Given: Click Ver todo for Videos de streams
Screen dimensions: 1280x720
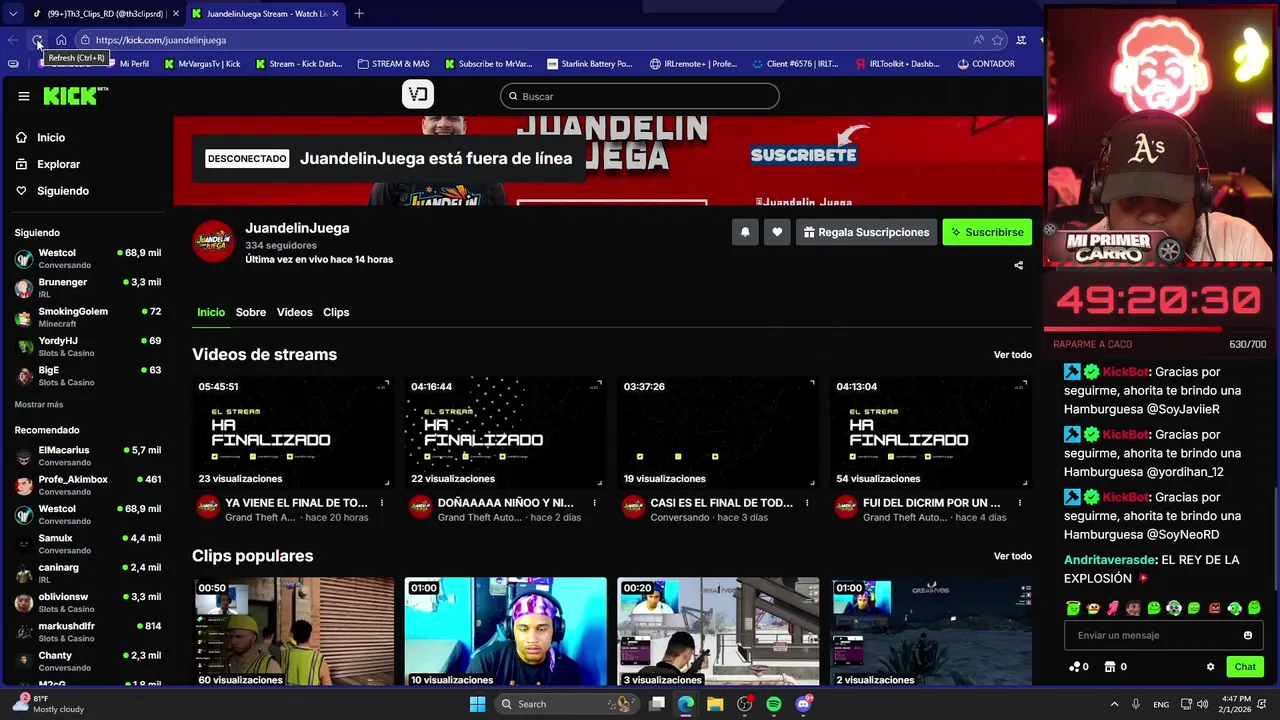Looking at the screenshot, I should [x=1013, y=355].
